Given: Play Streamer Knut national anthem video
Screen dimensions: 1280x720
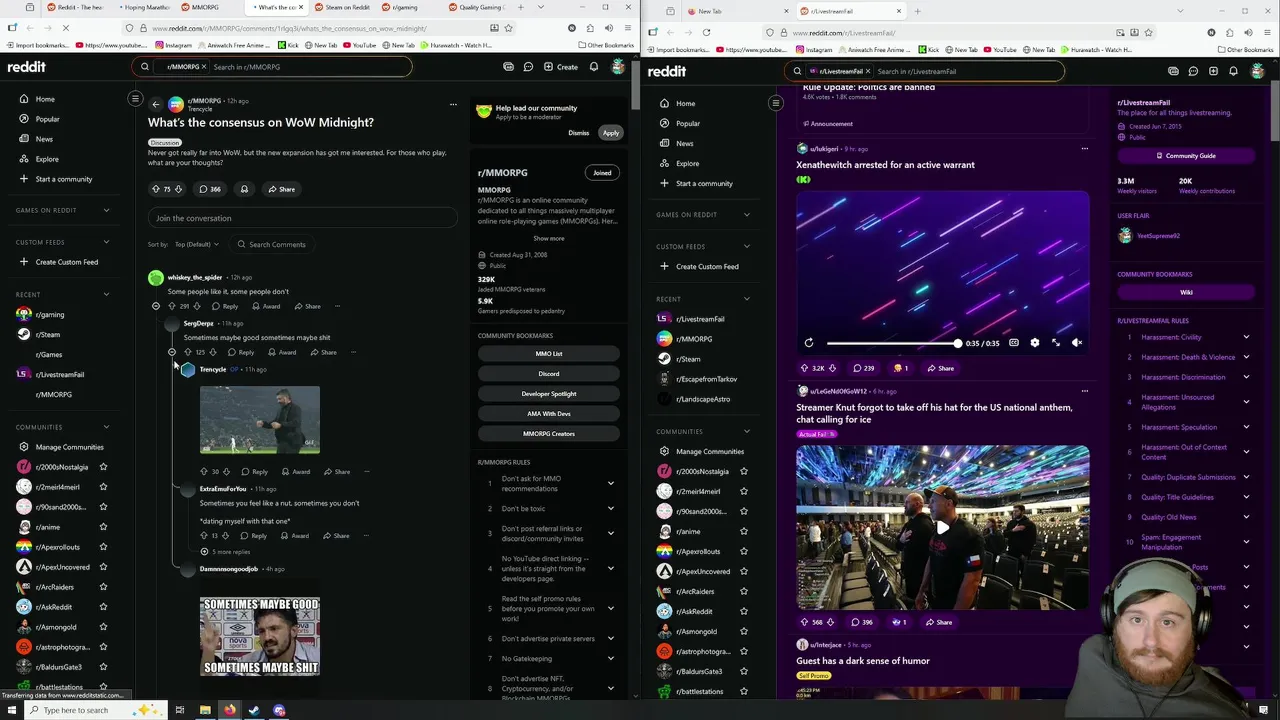Looking at the screenshot, I should pyautogui.click(x=943, y=527).
